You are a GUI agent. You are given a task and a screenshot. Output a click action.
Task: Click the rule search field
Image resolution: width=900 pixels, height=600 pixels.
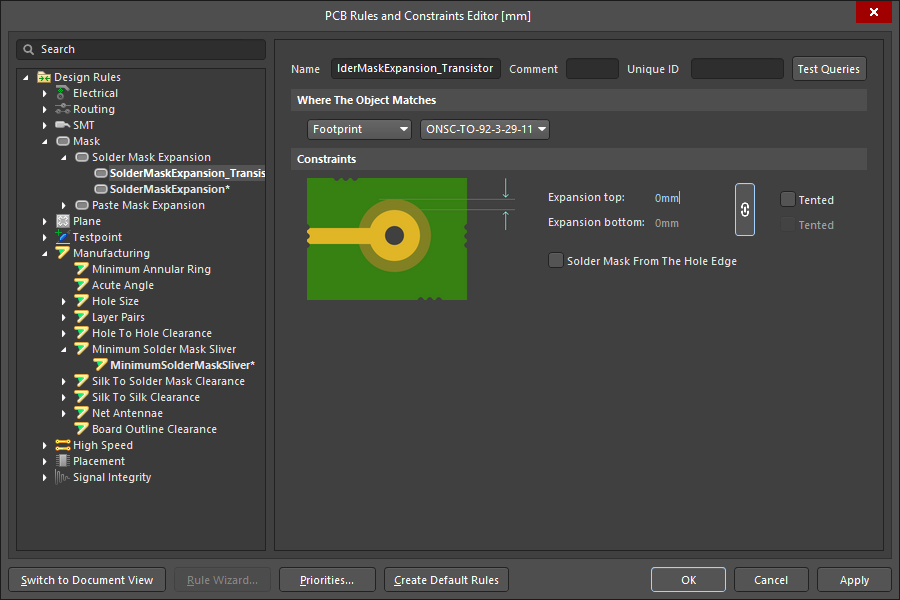click(141, 49)
